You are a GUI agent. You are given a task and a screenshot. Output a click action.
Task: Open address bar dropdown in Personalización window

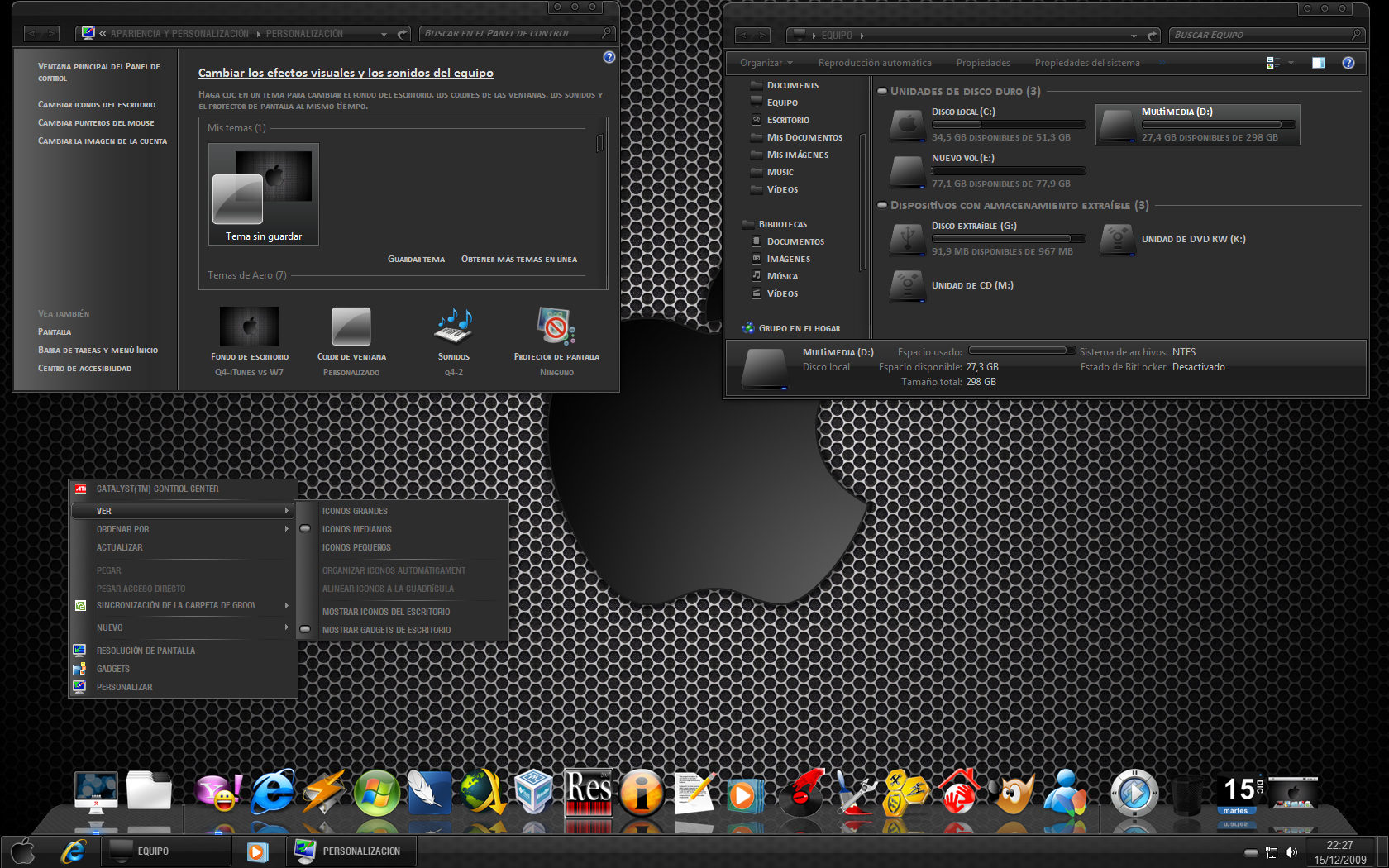click(x=384, y=34)
